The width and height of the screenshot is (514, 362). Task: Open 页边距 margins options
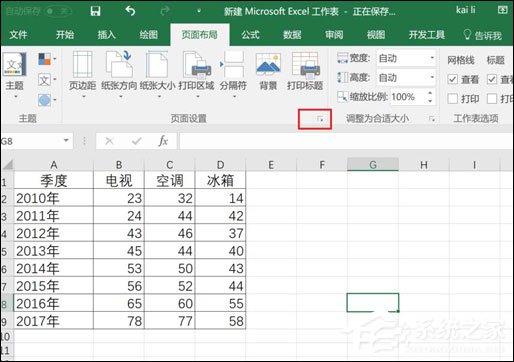pos(82,75)
